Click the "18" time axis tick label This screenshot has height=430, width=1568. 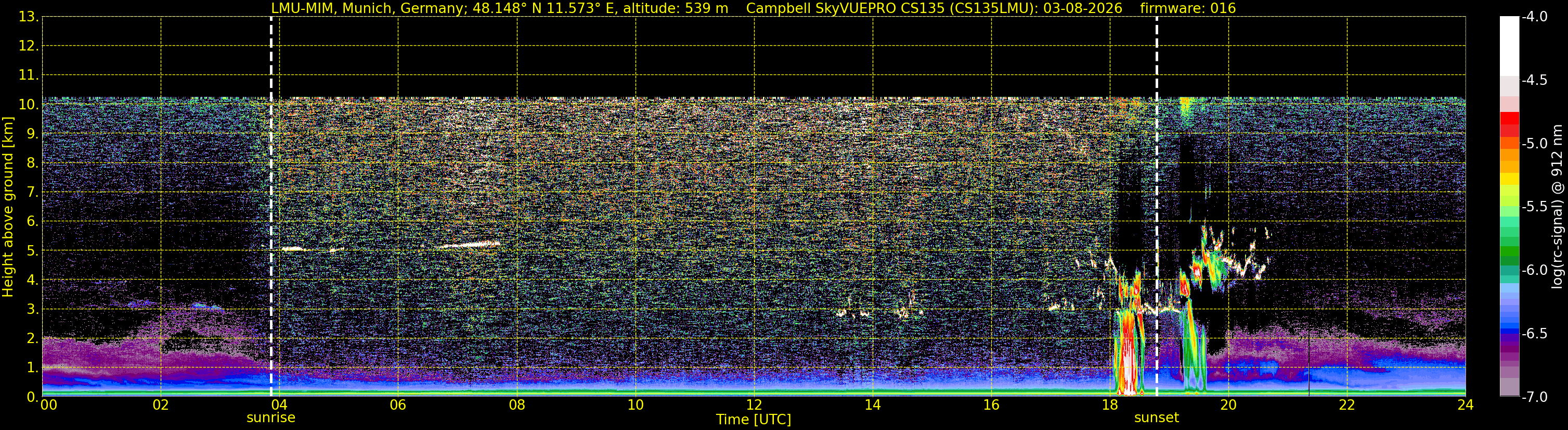tap(1110, 405)
